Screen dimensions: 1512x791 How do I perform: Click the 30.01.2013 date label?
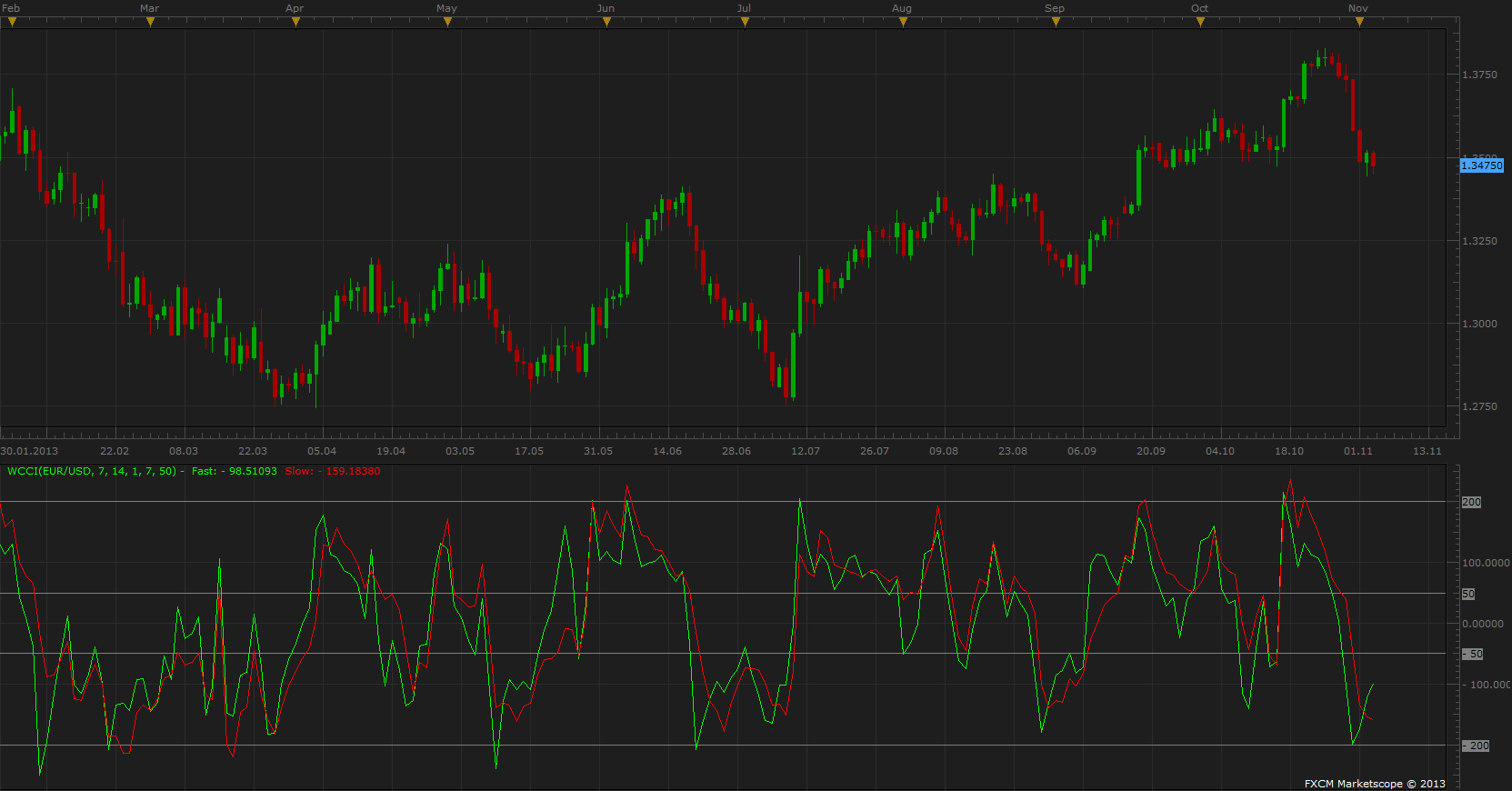pos(29,451)
